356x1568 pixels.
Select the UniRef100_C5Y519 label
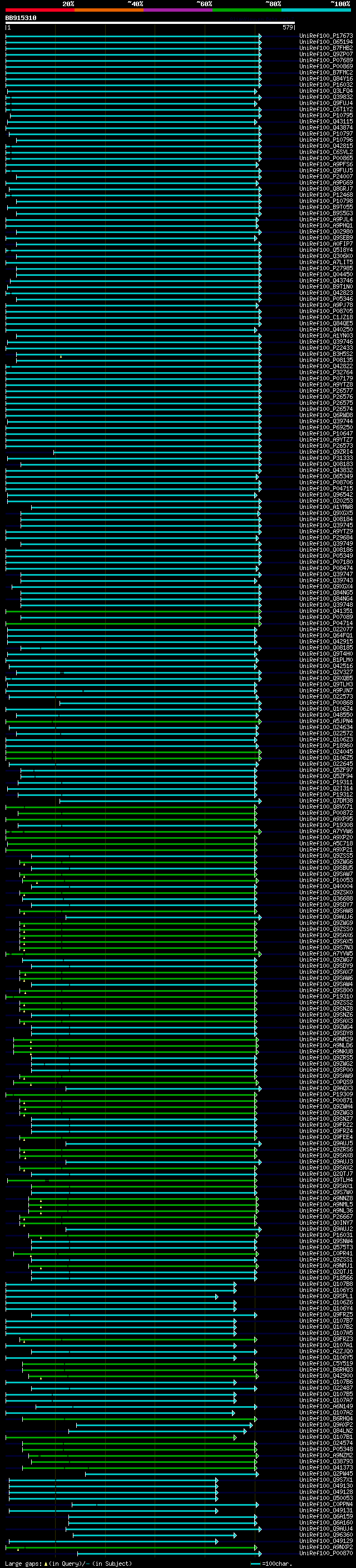[326, 1363]
